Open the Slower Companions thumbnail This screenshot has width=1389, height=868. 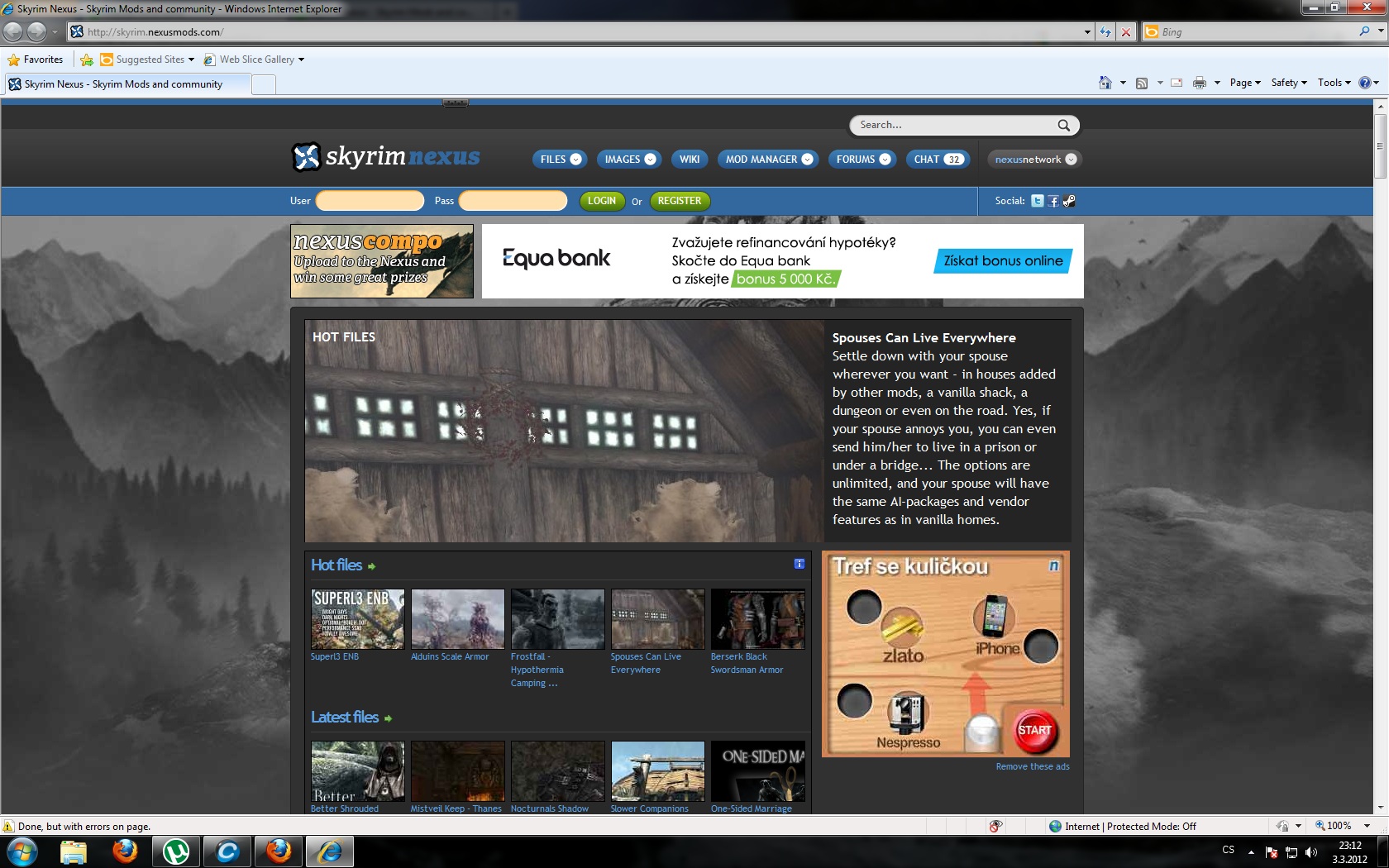[658, 771]
